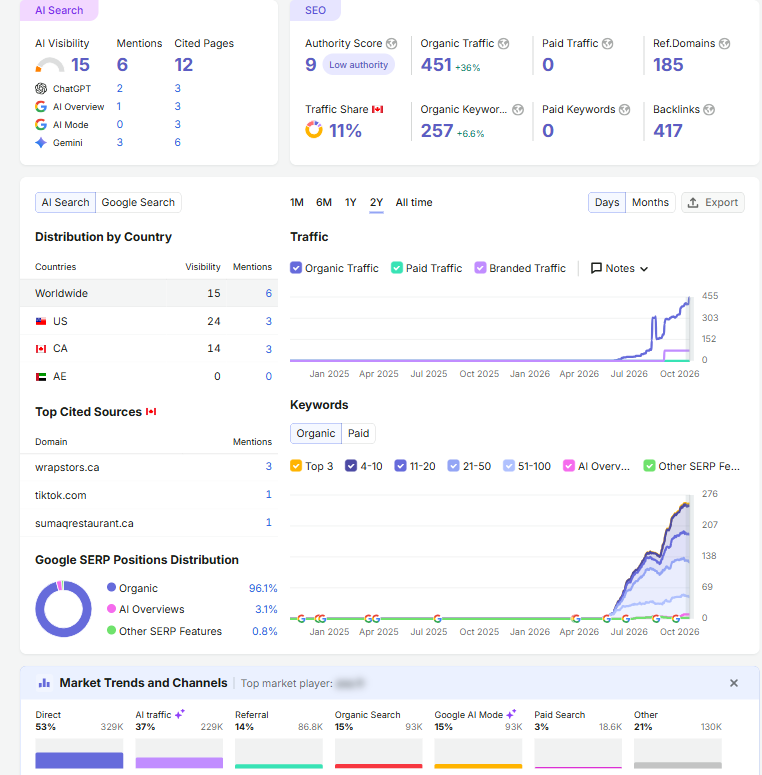The image size is (762, 775).
Task: Click the Notes speech bubble icon
Action: [596, 268]
